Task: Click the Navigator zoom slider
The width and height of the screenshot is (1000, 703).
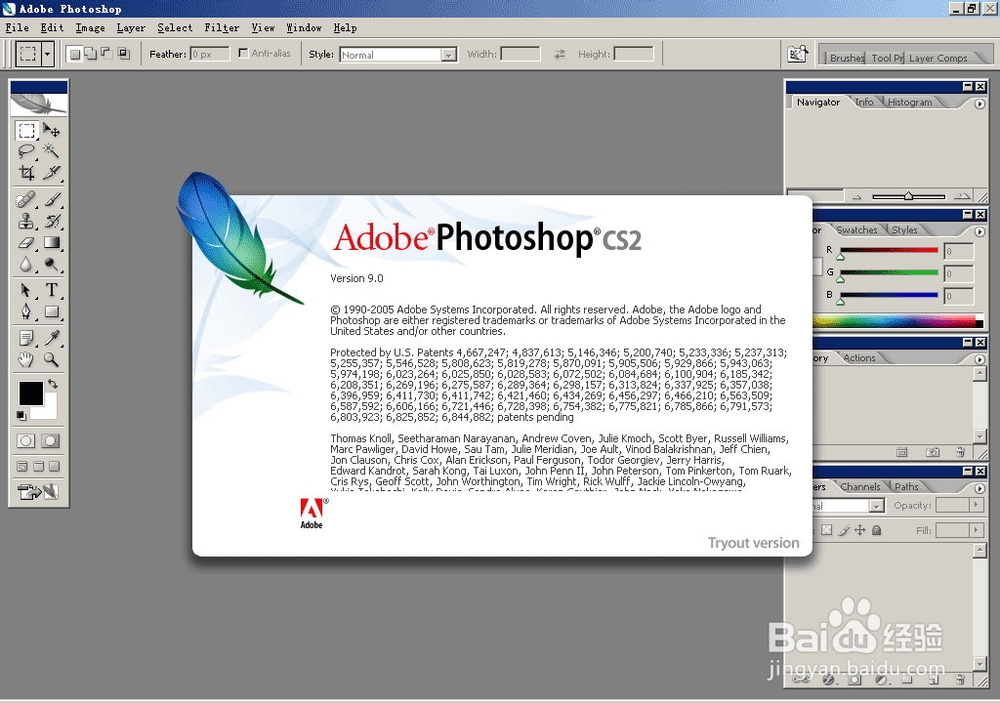Action: 908,196
